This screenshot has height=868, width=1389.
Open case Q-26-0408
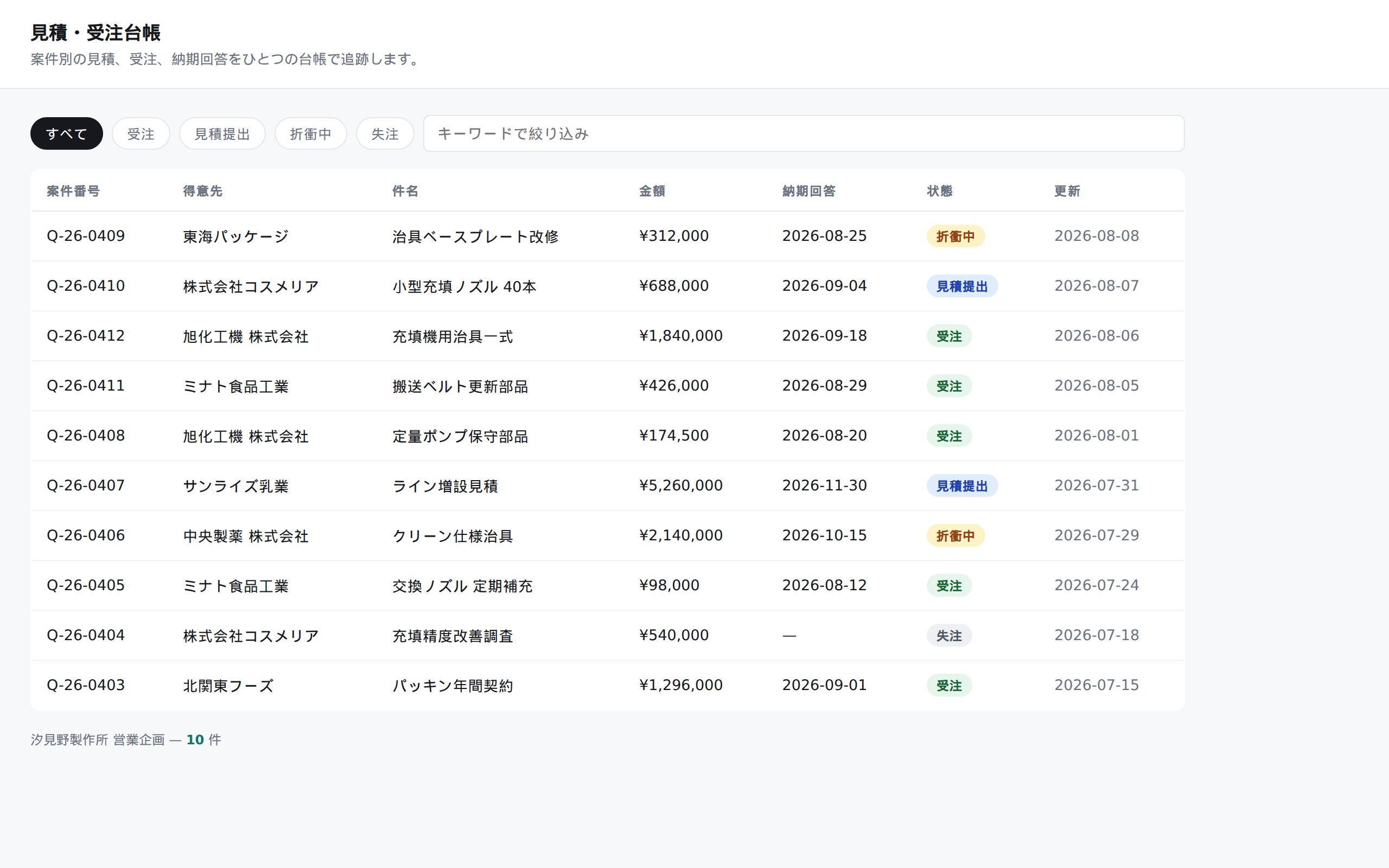click(x=86, y=436)
